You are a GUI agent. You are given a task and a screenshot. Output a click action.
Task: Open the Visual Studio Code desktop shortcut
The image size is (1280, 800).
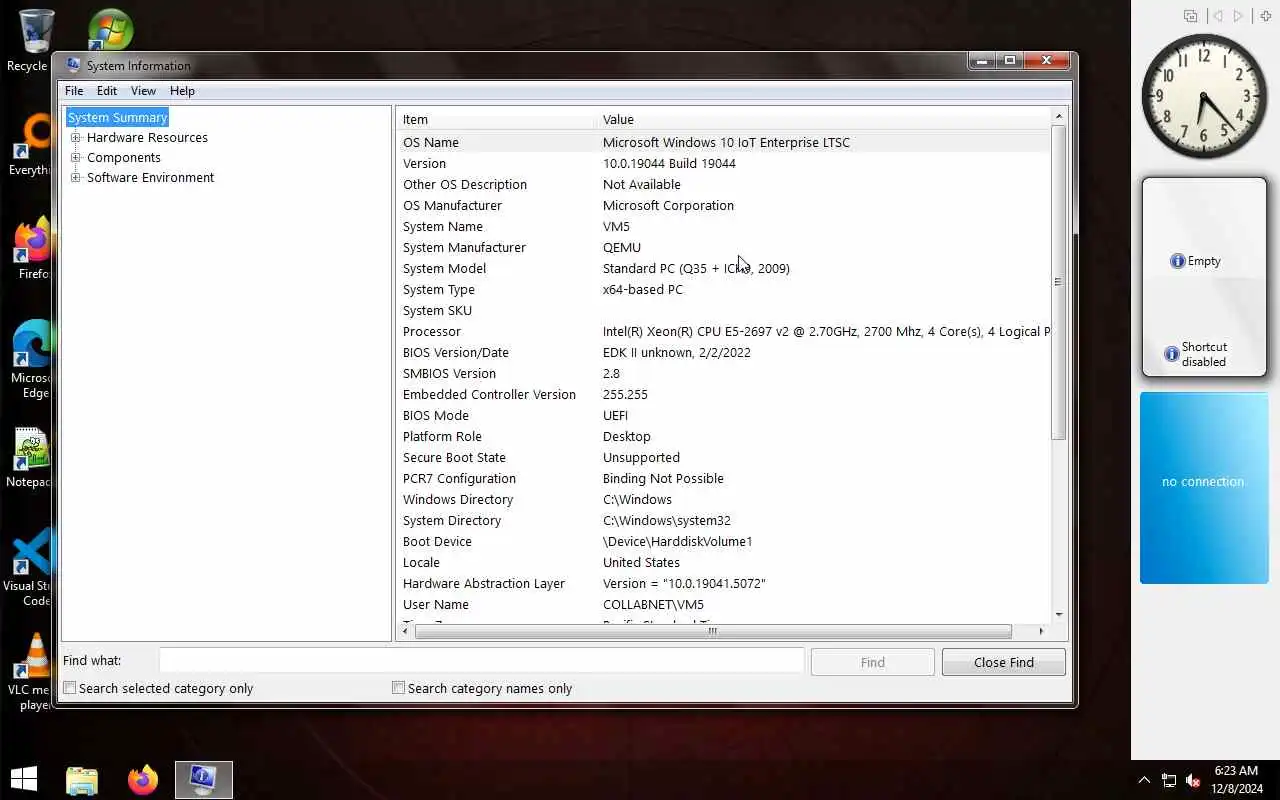[x=28, y=567]
